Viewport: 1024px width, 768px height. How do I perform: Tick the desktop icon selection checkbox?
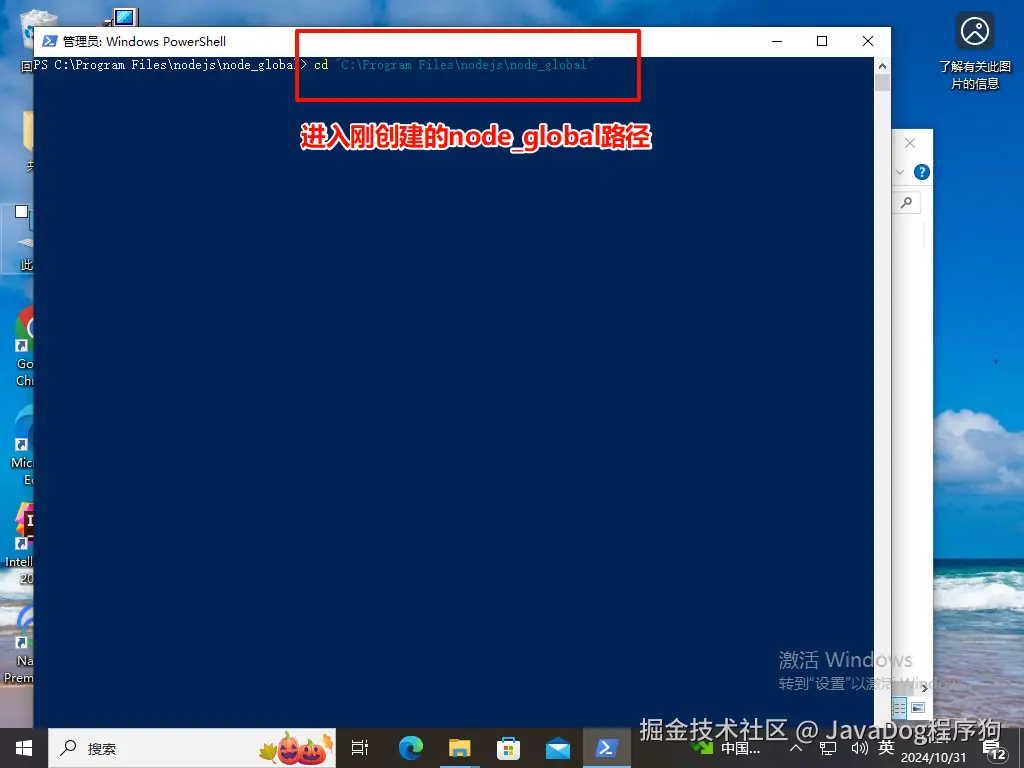22,212
